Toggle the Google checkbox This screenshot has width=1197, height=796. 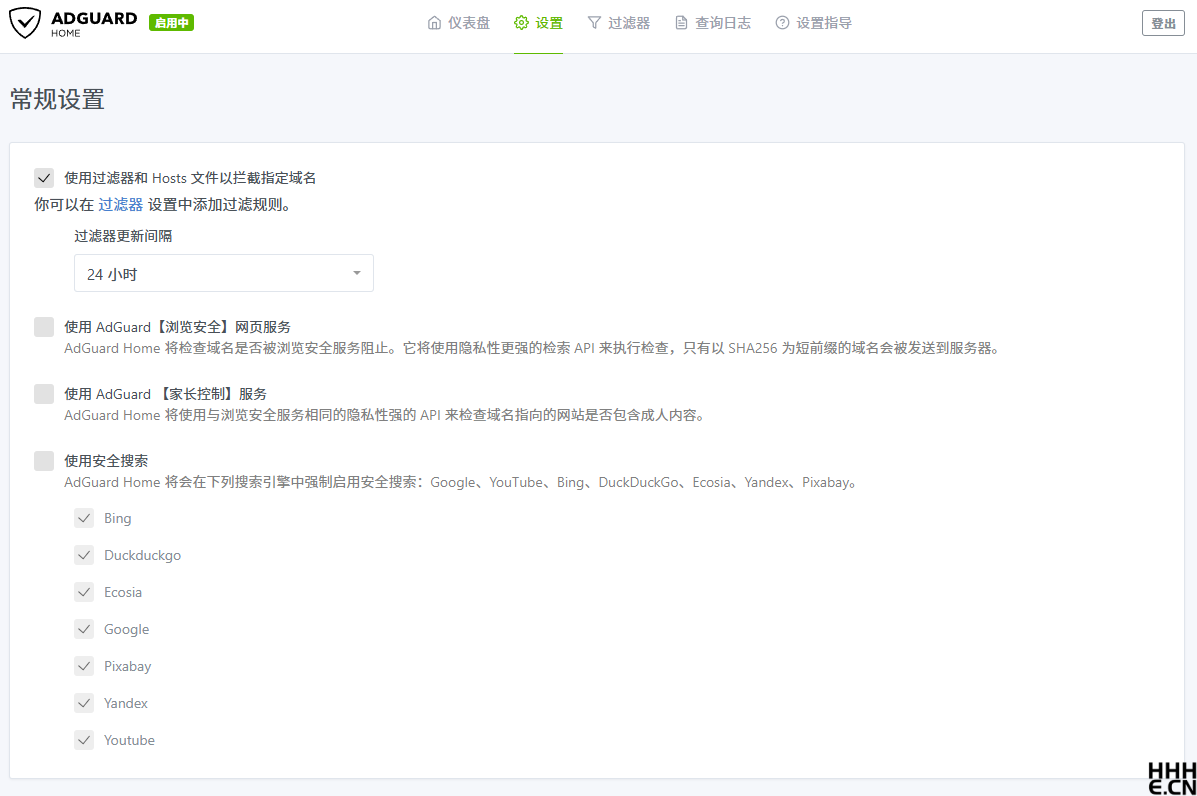pyautogui.click(x=84, y=629)
